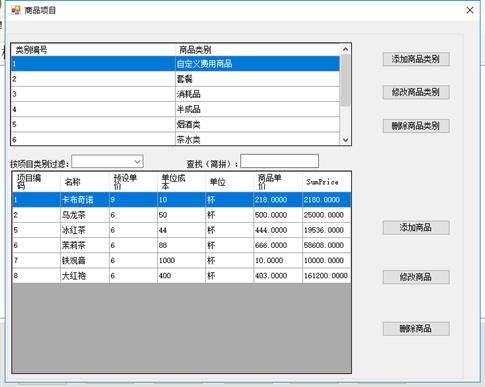485x387 pixels.
Task: Click the category list scroll down arrow
Action: (346, 140)
